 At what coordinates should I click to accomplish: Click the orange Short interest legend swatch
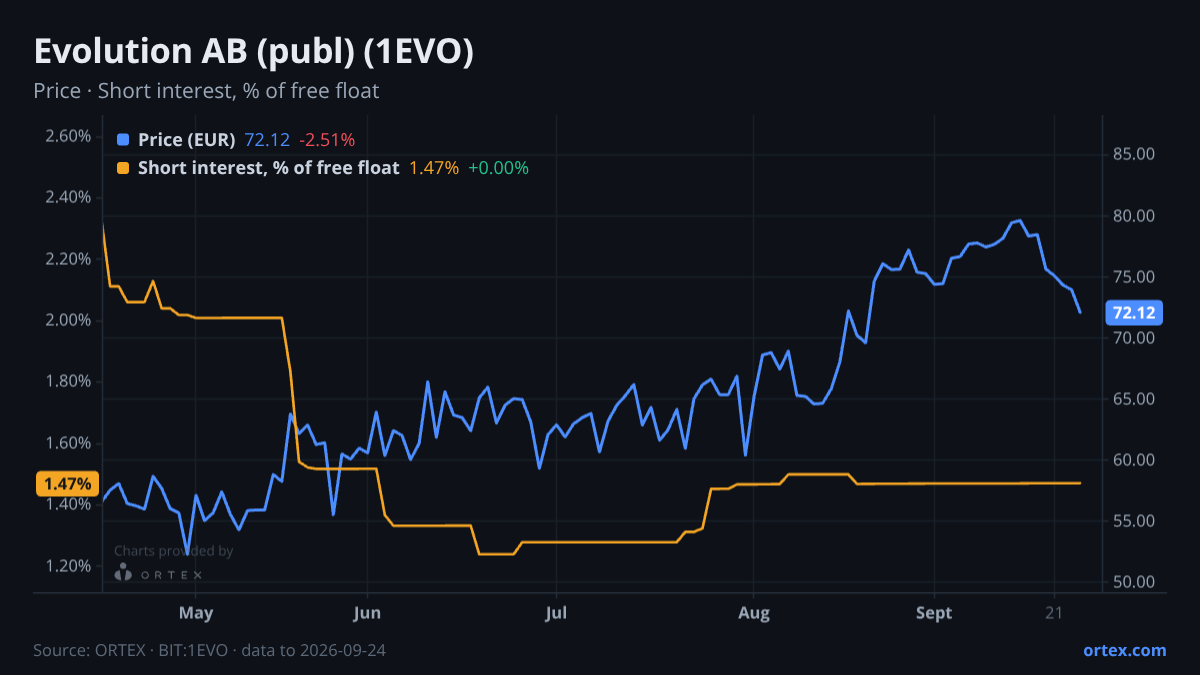123,168
